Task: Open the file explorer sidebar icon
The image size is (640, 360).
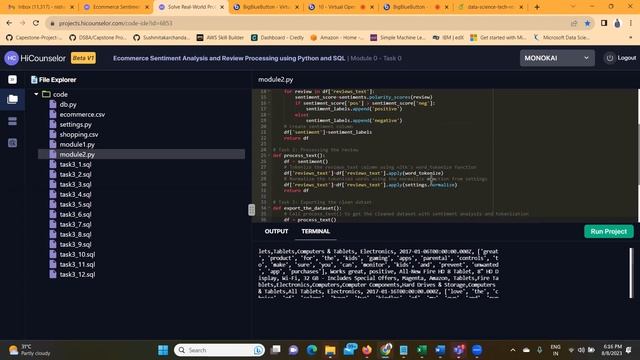Action: (x=13, y=99)
